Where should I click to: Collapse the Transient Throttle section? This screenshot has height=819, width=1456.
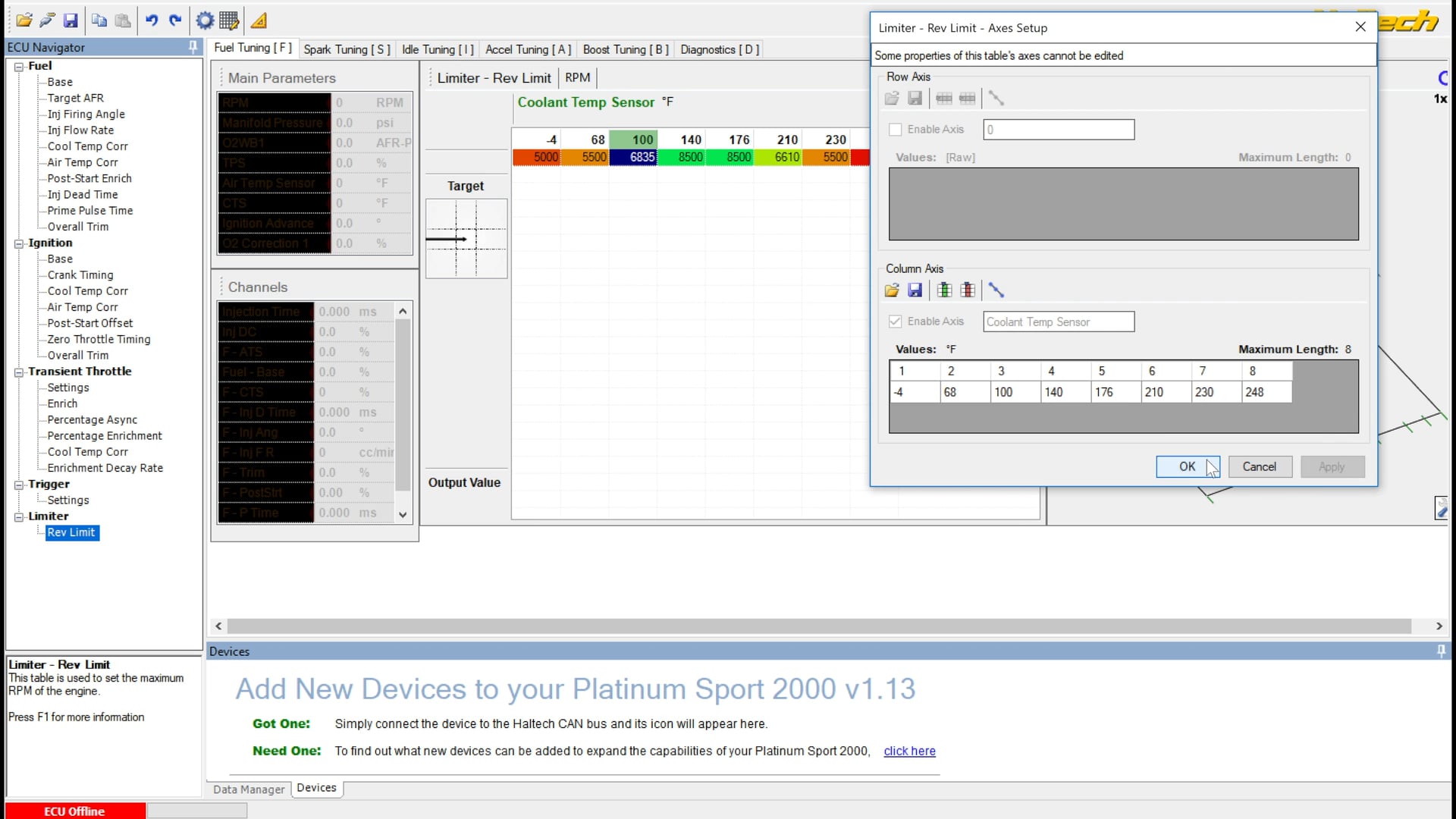(x=19, y=371)
